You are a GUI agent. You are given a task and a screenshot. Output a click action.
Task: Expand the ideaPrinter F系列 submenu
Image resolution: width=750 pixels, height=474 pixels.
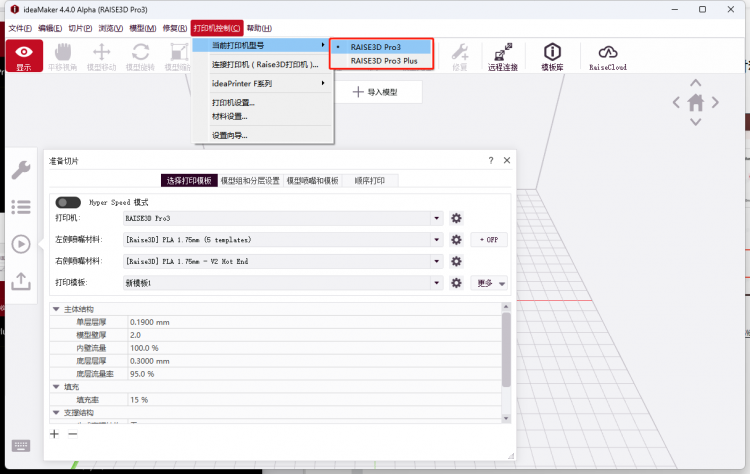coord(263,83)
